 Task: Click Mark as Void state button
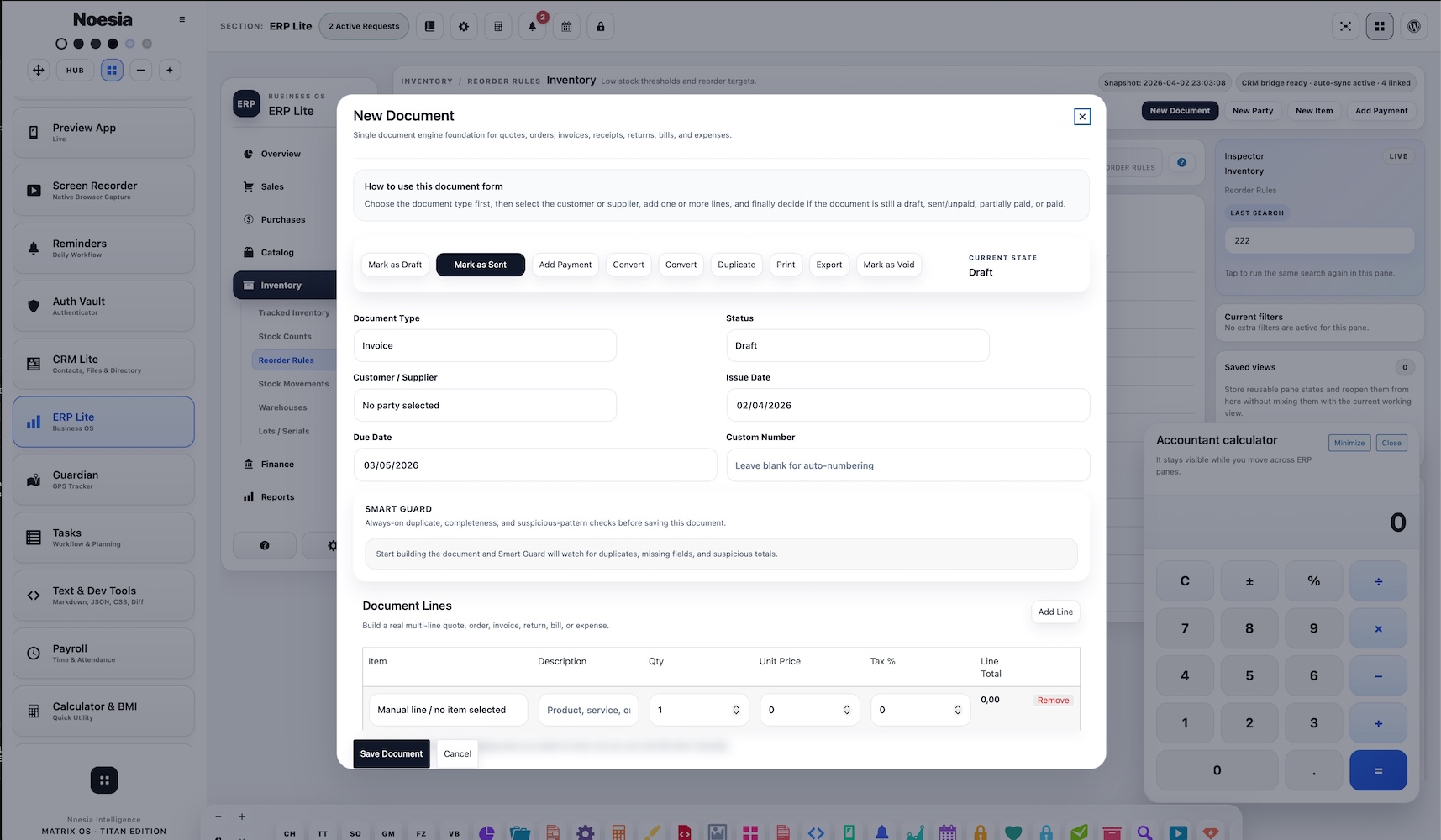tap(888, 265)
